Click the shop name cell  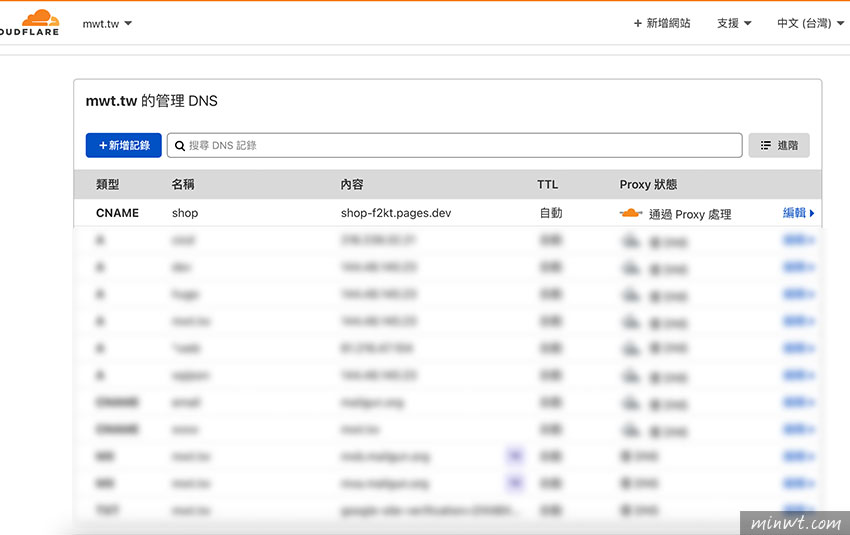tap(185, 213)
